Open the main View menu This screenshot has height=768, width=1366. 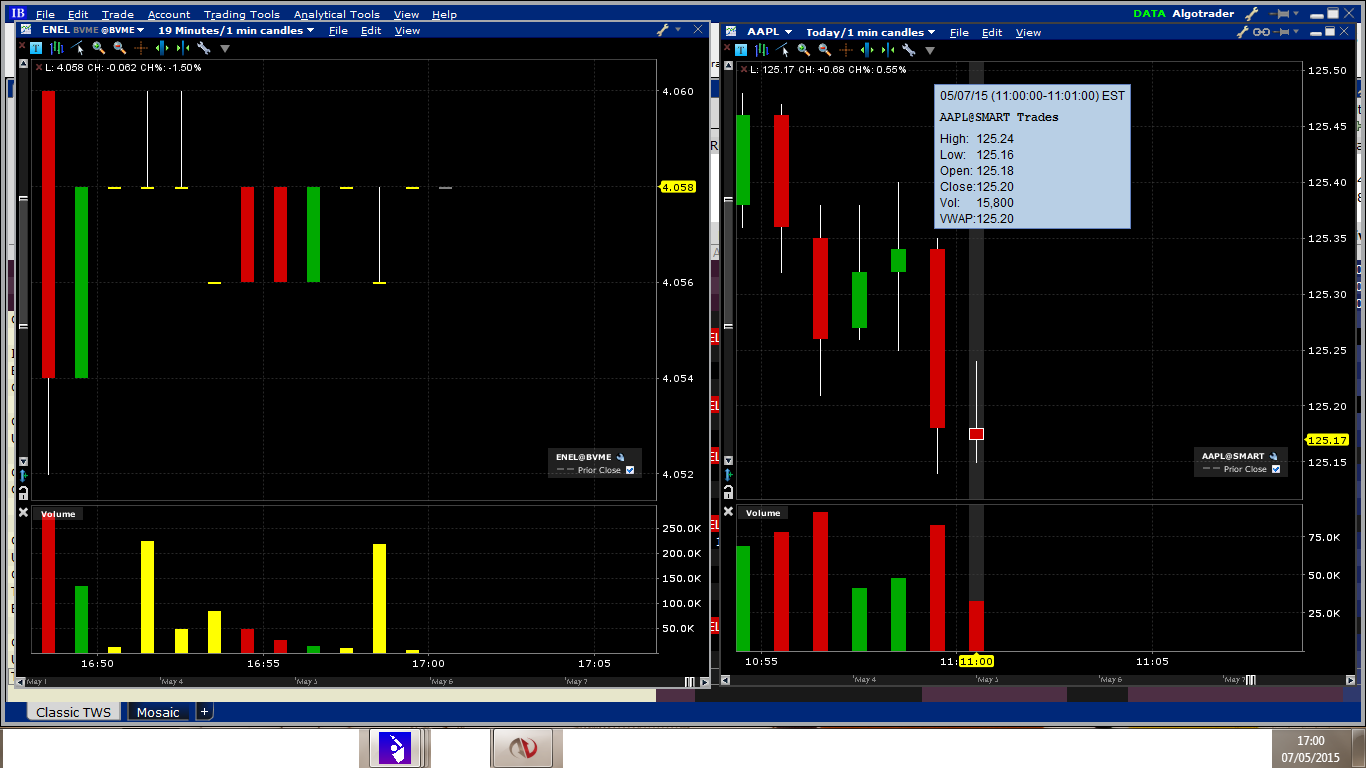click(406, 15)
